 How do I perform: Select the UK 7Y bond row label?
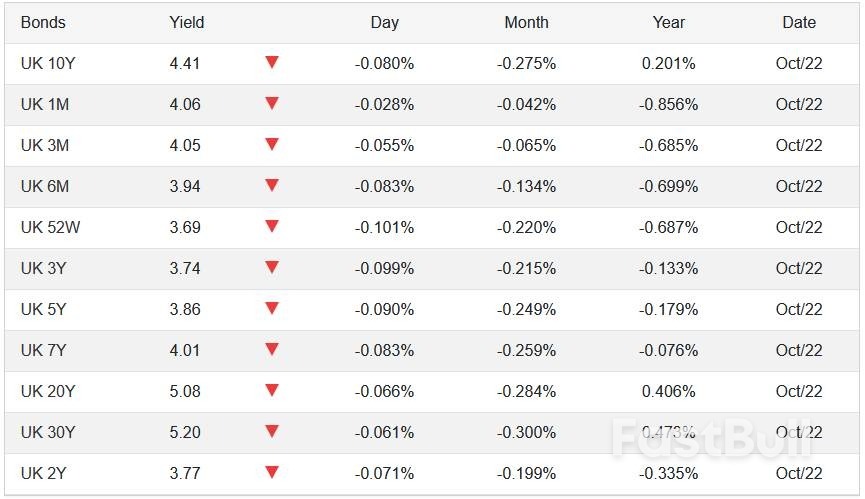tap(44, 350)
